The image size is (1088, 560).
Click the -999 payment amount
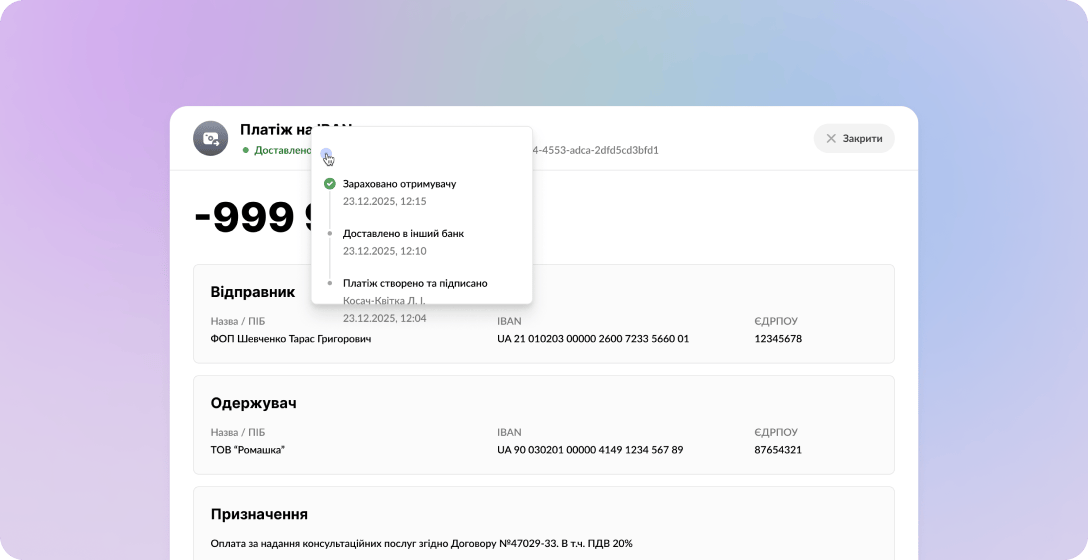tap(254, 217)
